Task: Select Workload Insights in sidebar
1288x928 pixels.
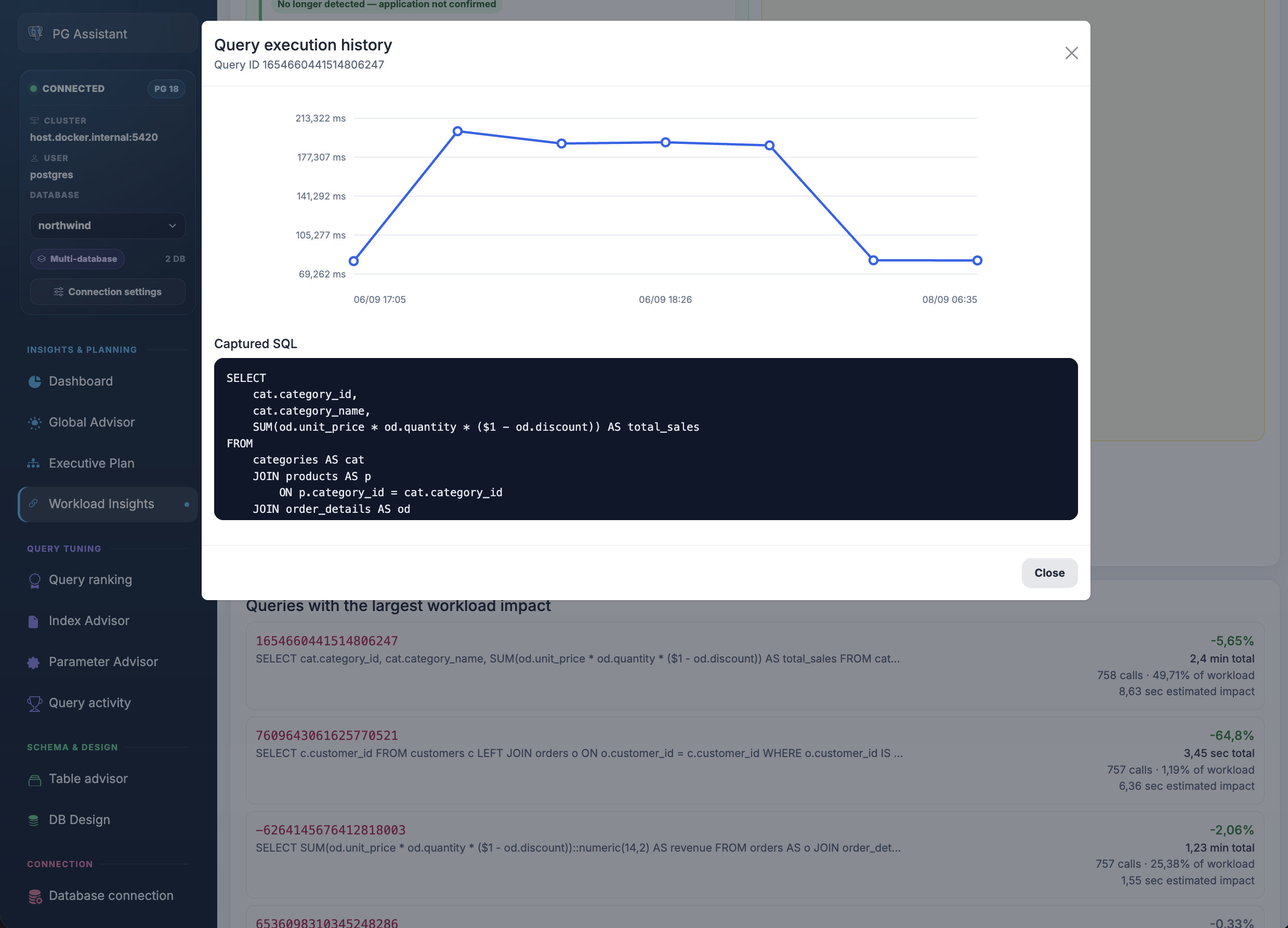Action: [x=107, y=504]
